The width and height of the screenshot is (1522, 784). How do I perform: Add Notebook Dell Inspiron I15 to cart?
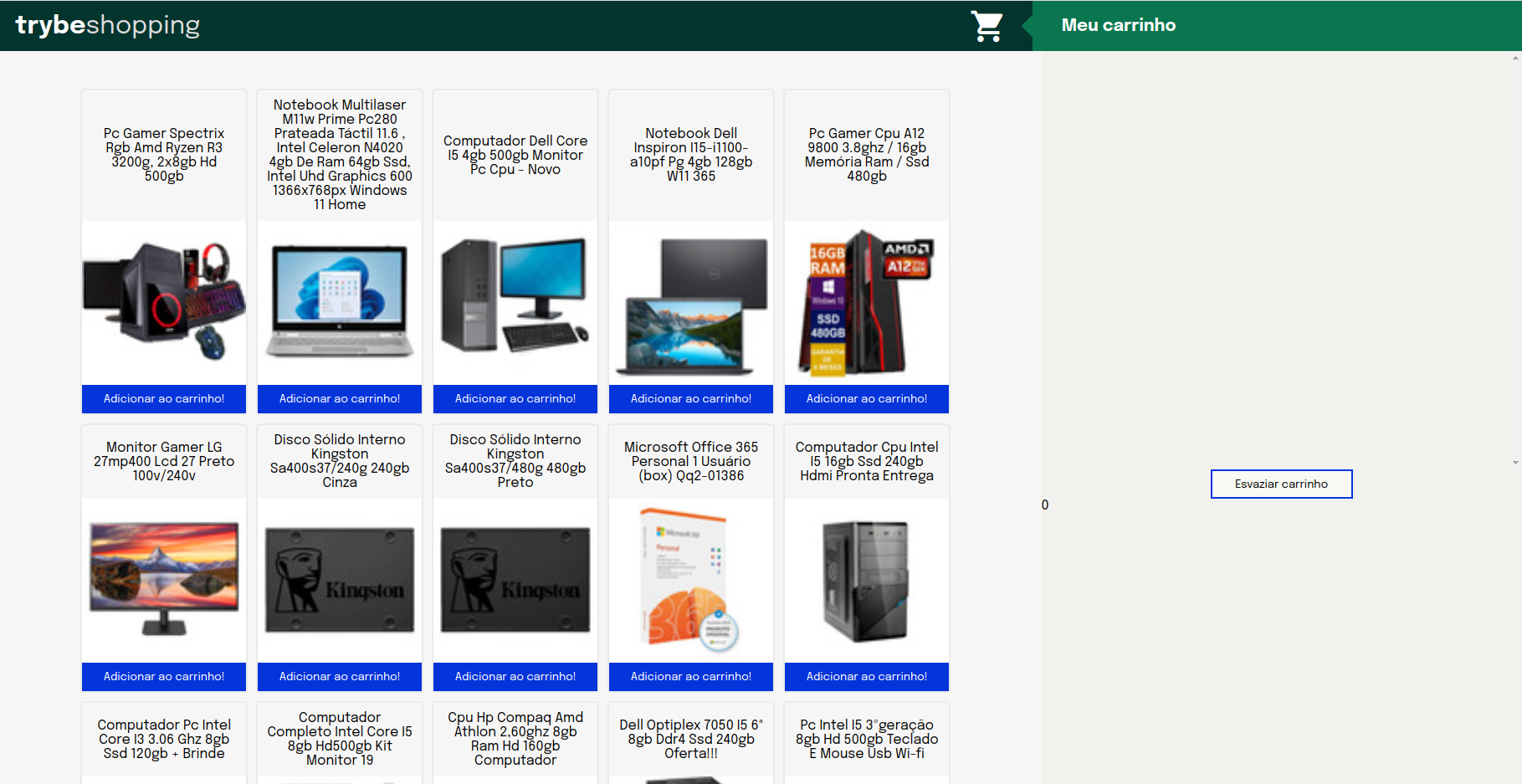click(x=691, y=398)
